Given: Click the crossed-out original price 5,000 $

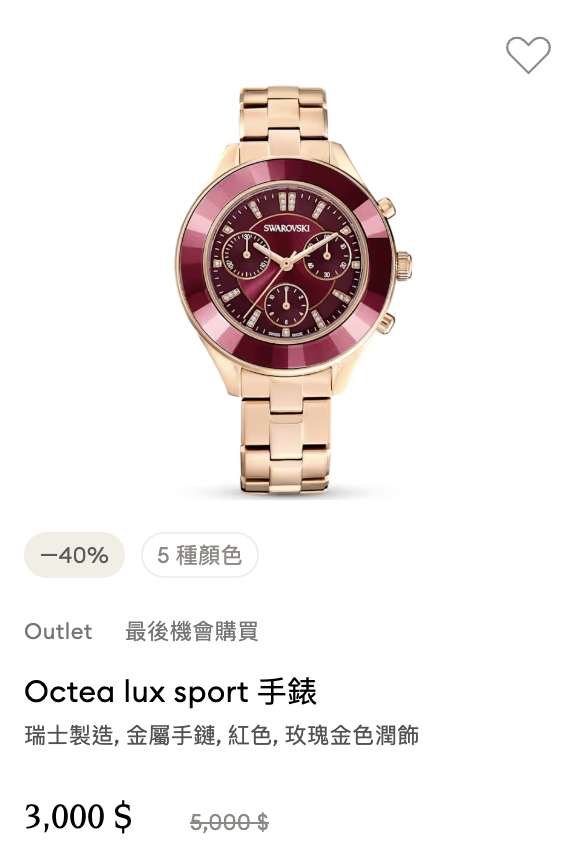Looking at the screenshot, I should coord(229,822).
